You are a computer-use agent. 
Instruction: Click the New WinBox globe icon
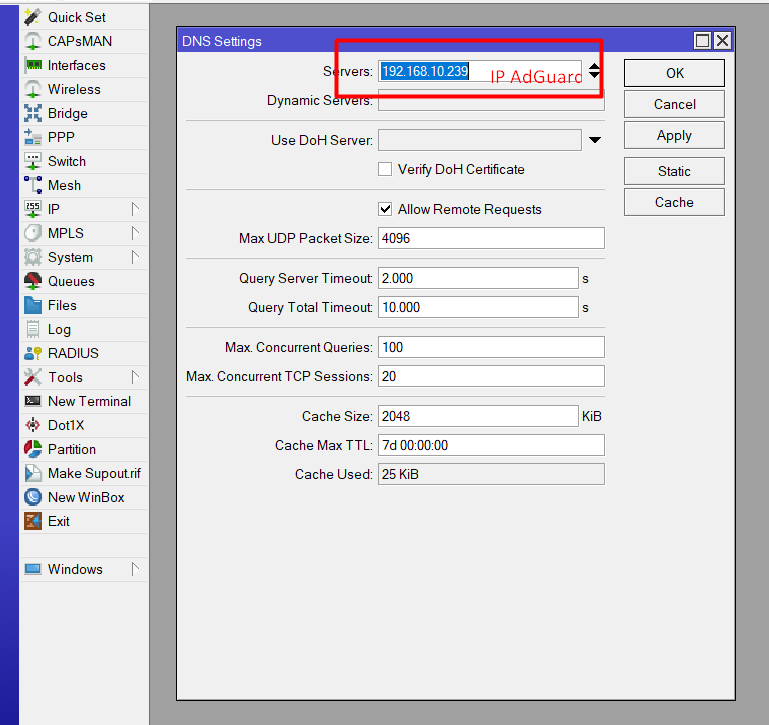tap(32, 497)
